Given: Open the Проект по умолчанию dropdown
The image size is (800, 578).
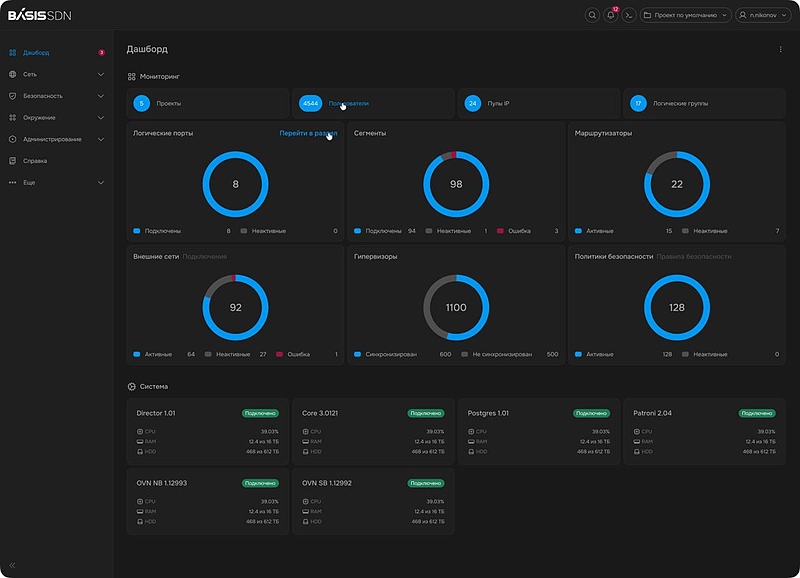Looking at the screenshot, I should 686,15.
